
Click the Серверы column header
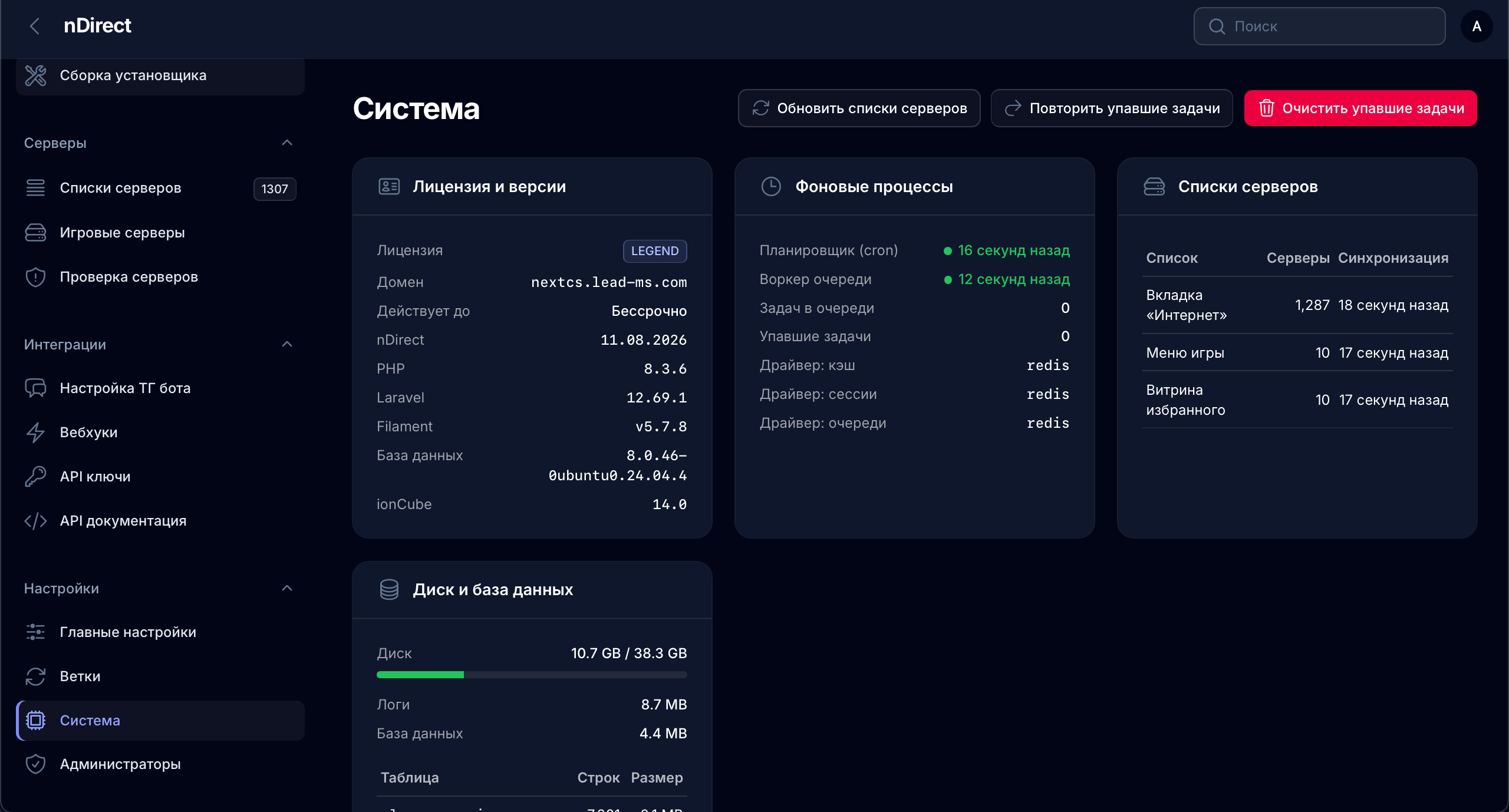point(1298,258)
